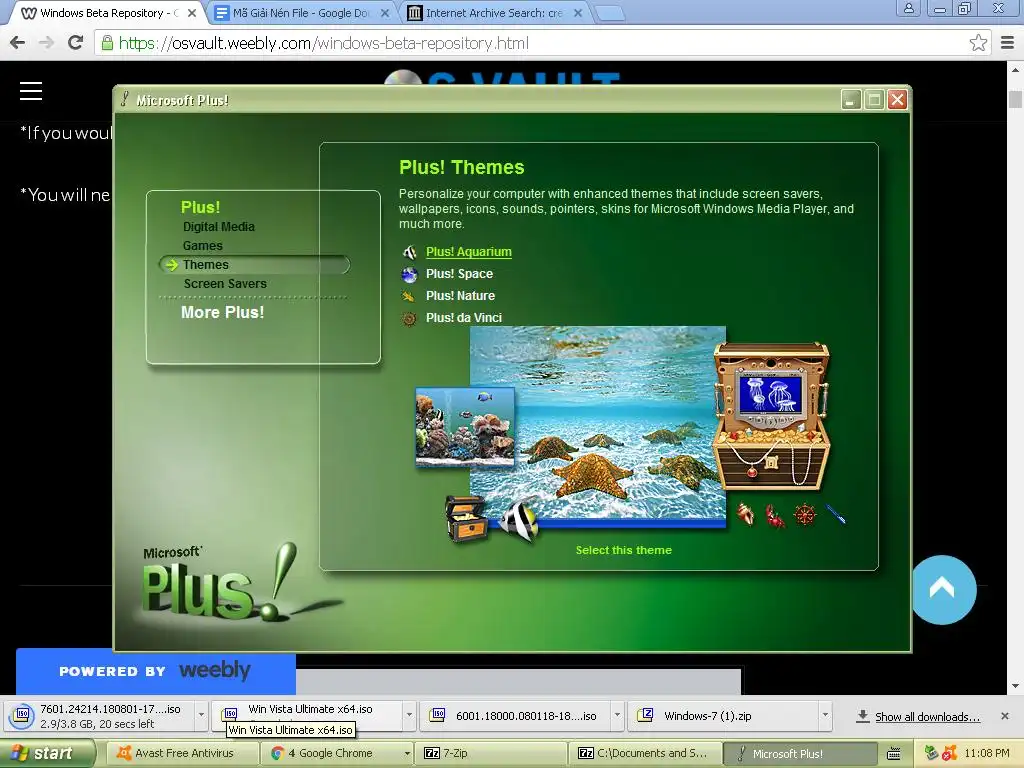Open the website hamburger menu

click(31, 91)
